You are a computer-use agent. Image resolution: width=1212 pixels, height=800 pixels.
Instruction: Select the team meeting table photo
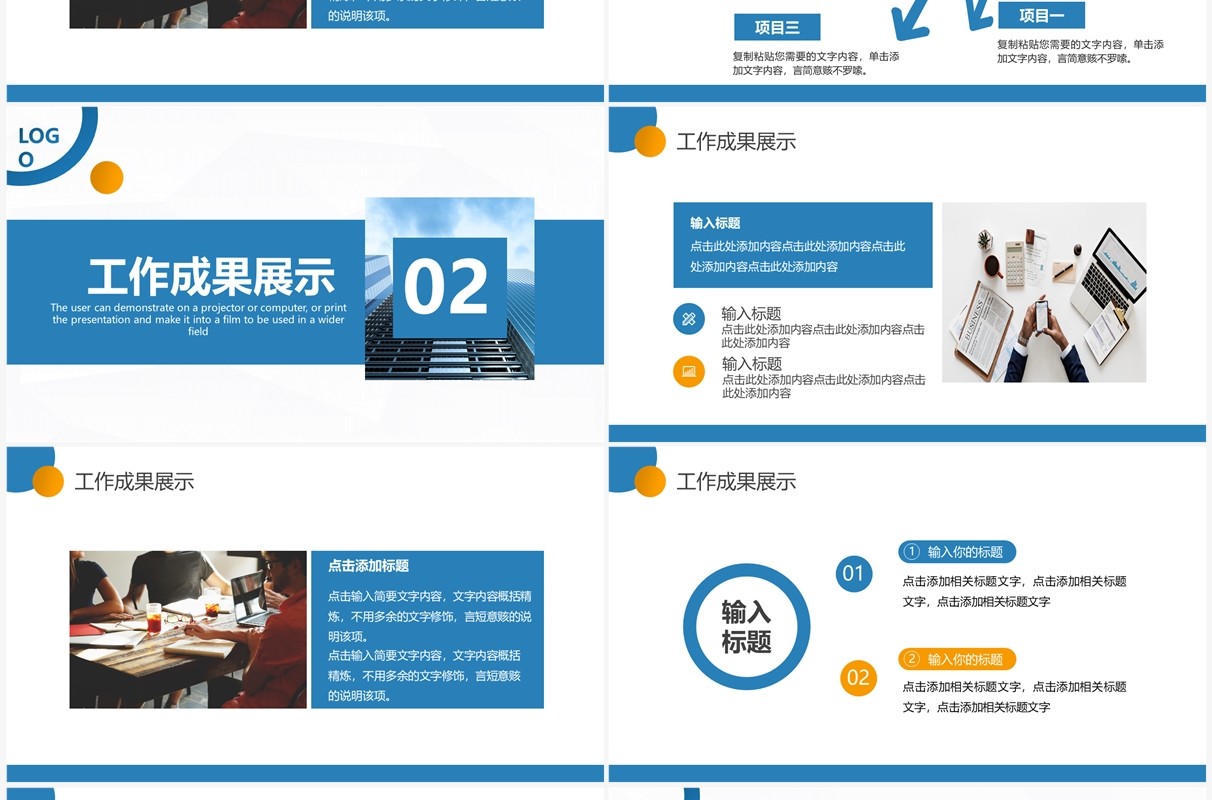tap(188, 629)
